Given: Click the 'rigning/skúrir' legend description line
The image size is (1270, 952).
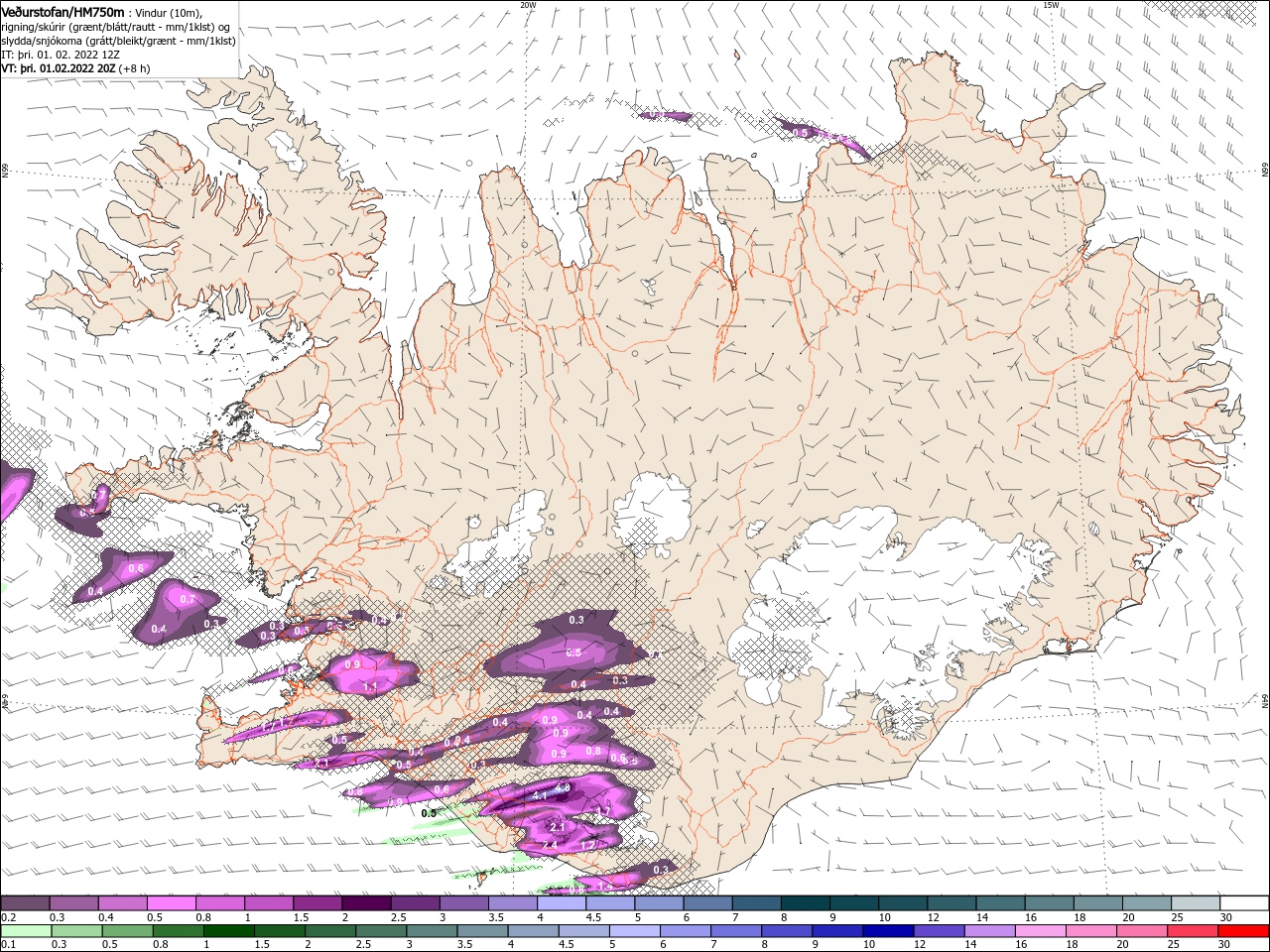Looking at the screenshot, I should (x=117, y=27).
